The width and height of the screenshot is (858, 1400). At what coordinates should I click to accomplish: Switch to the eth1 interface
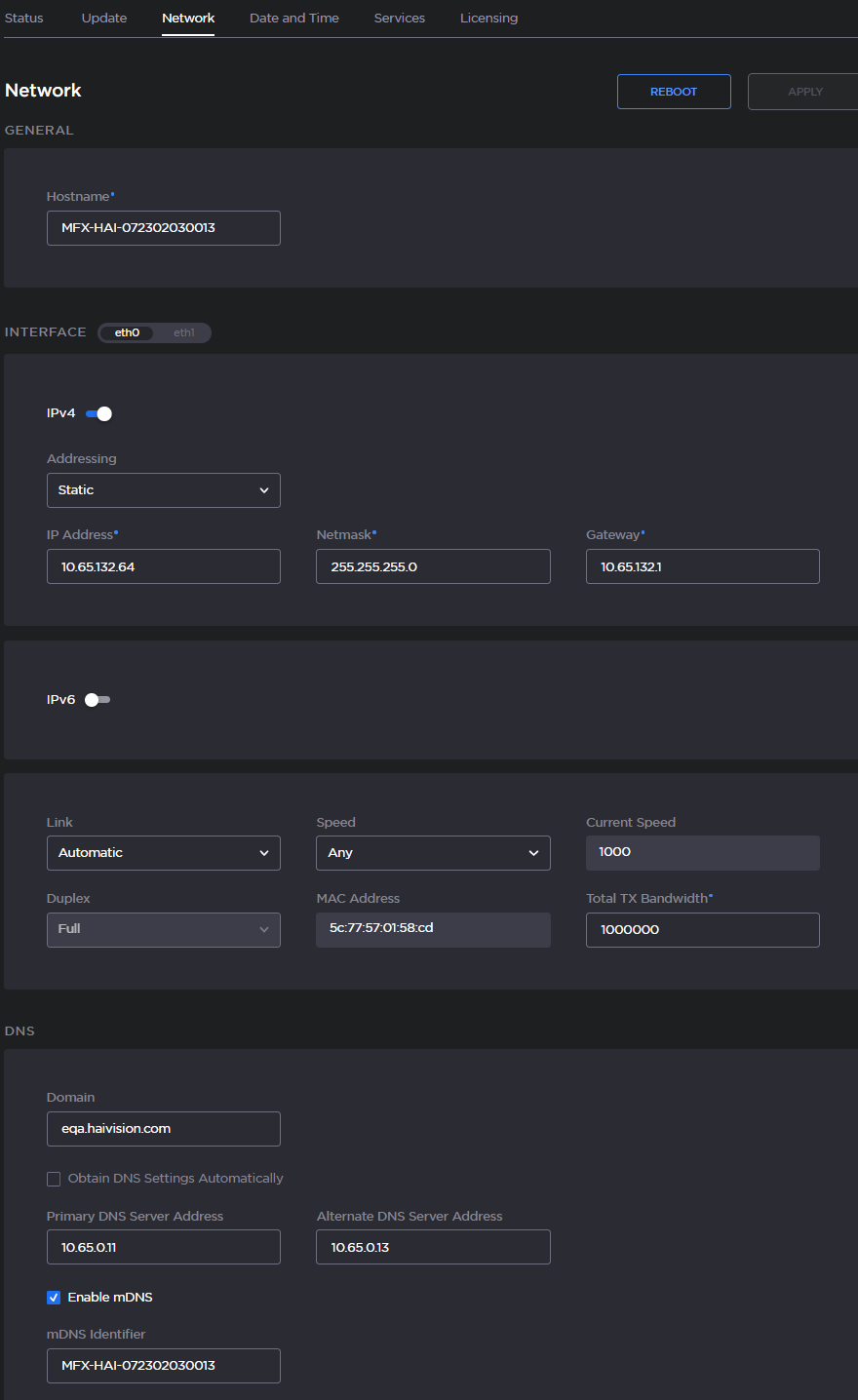[x=184, y=332]
